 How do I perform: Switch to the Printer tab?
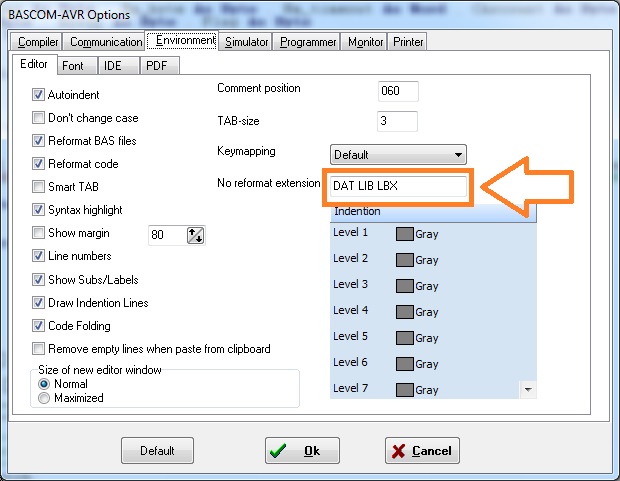pos(408,42)
